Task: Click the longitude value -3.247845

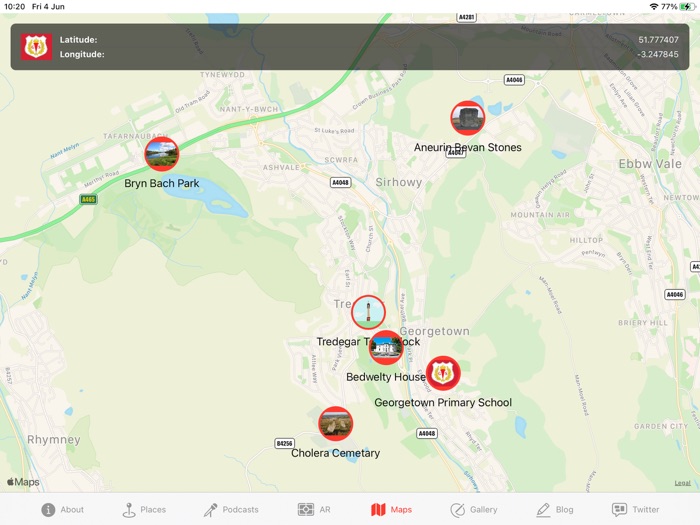Action: click(x=658, y=54)
